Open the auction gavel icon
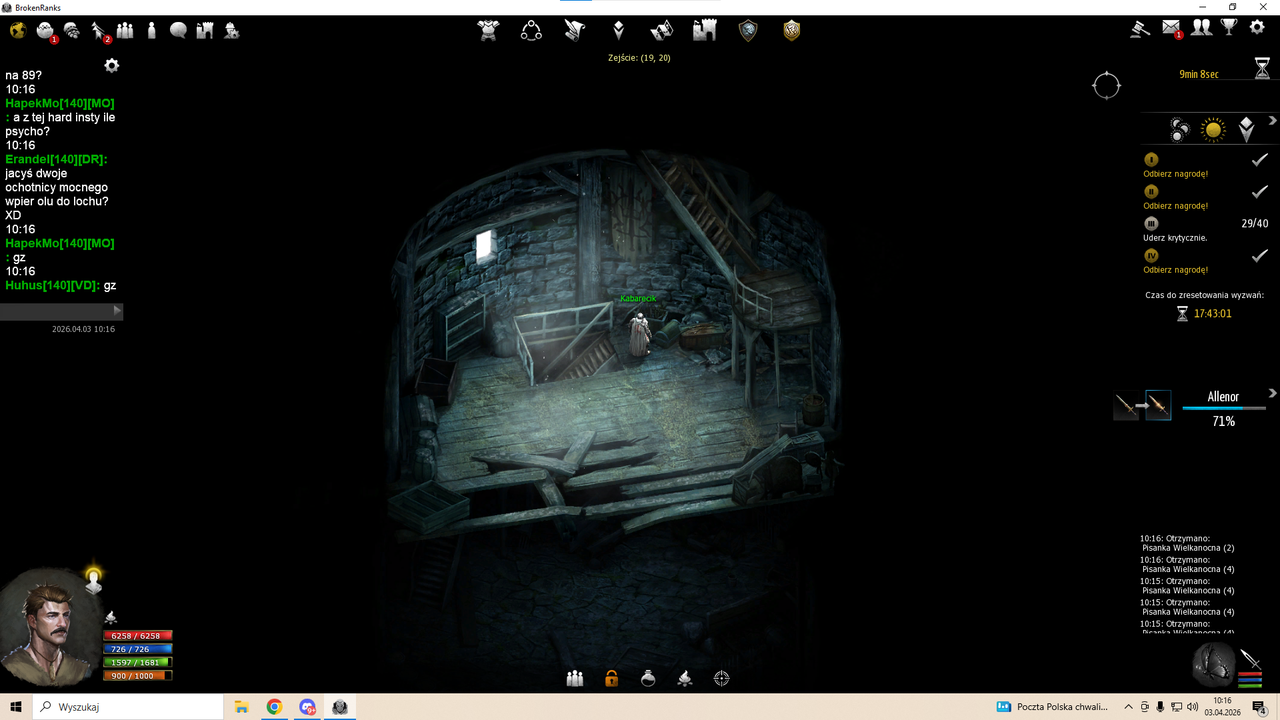 click(1140, 28)
